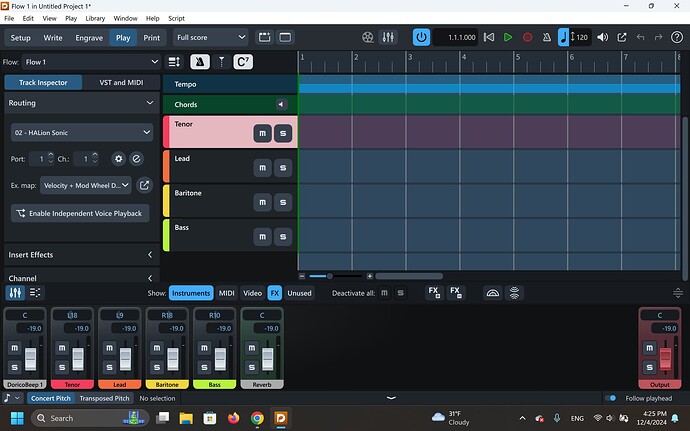The image size is (690, 431).
Task: Open the Mixer window icon in toolbar
Action: point(388,37)
